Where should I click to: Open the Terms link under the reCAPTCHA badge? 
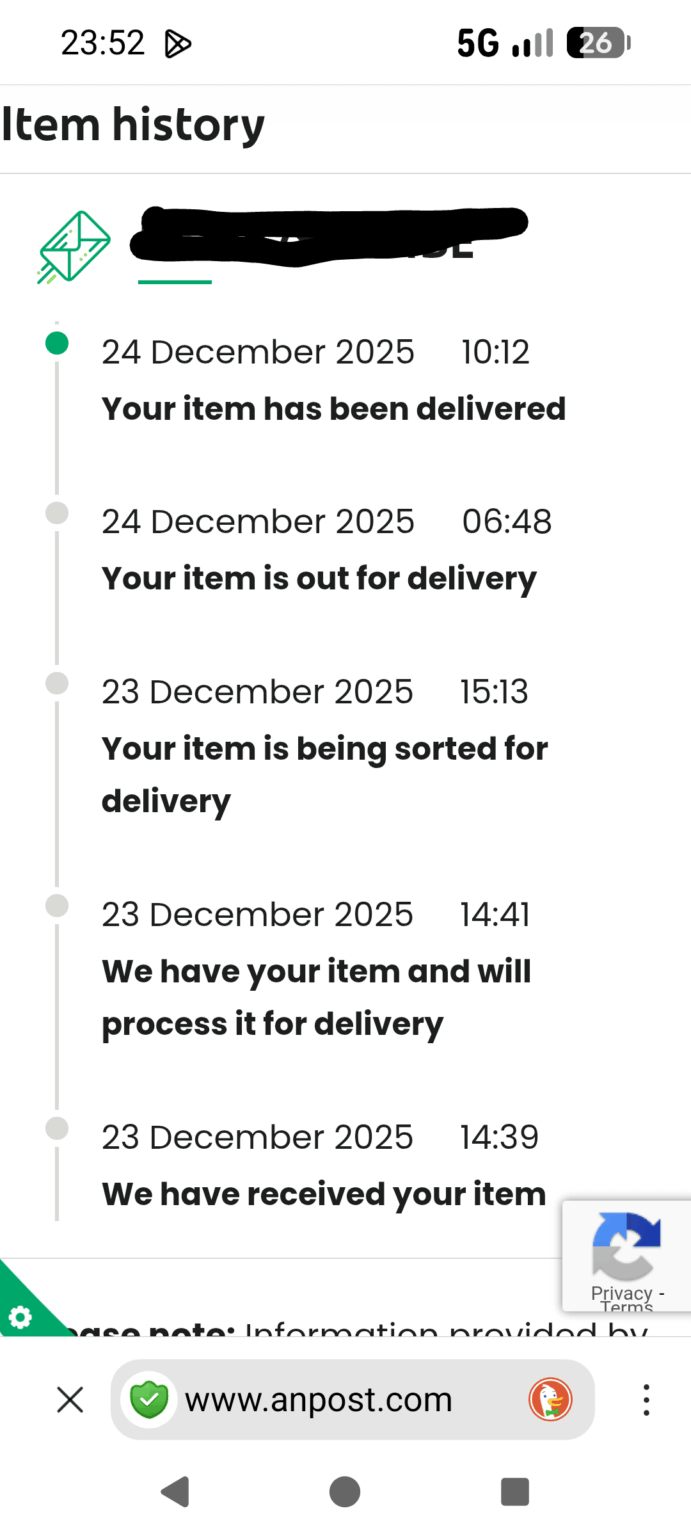pyautogui.click(x=627, y=1308)
